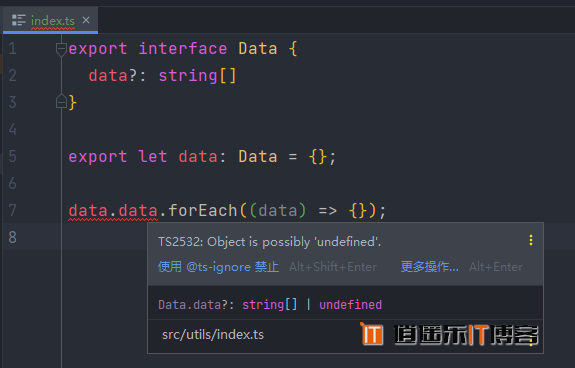Screen dimensions: 575x368
Task: Click line number 7 in gutter
Action: pos(12,210)
